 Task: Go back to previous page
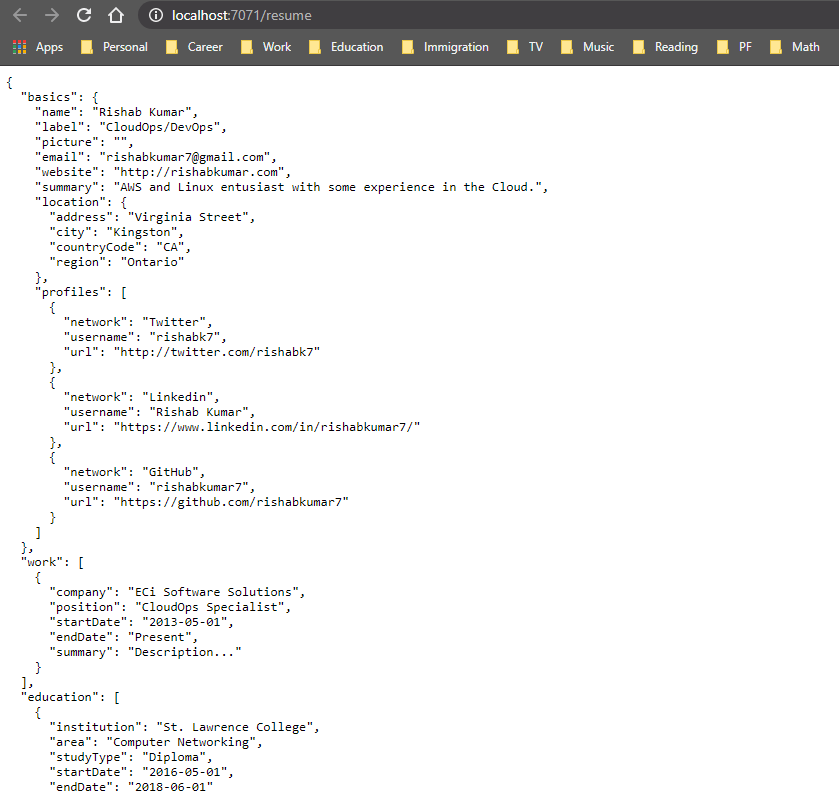(20, 16)
